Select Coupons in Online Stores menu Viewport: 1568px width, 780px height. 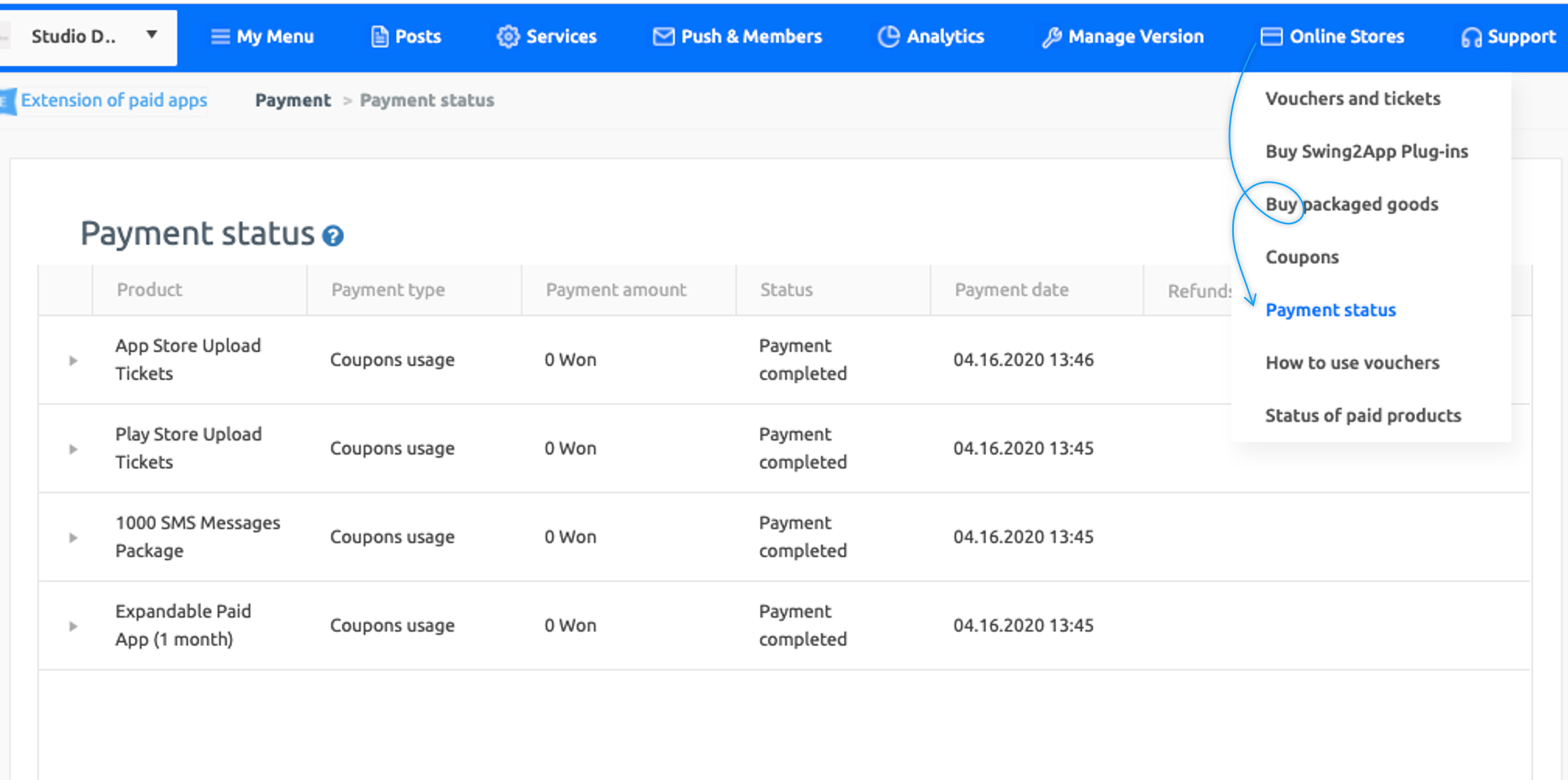point(1302,257)
